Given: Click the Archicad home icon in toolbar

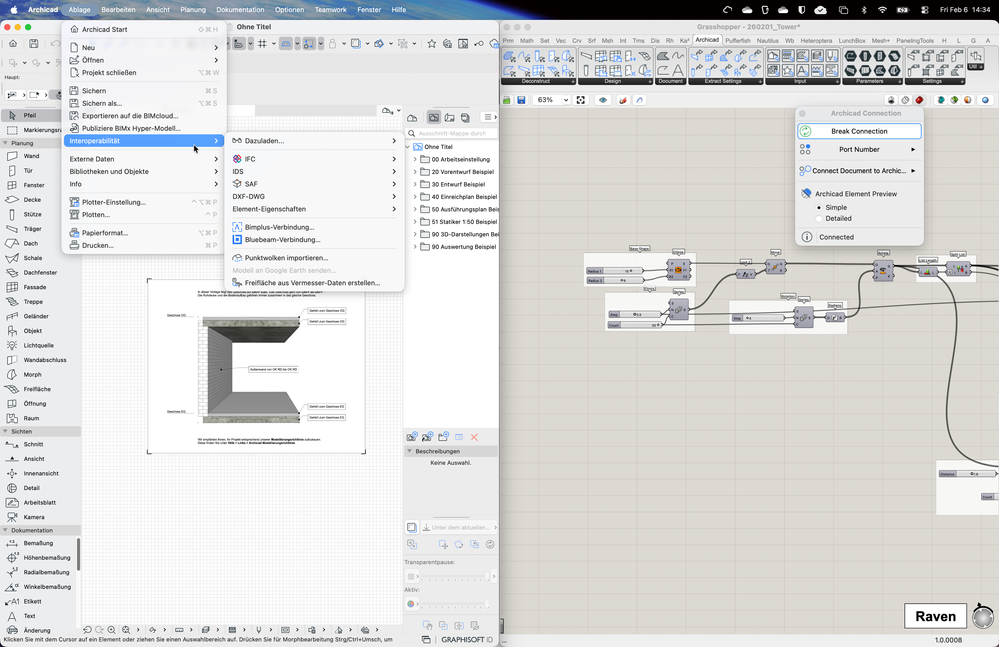Looking at the screenshot, I should click(x=13, y=43).
